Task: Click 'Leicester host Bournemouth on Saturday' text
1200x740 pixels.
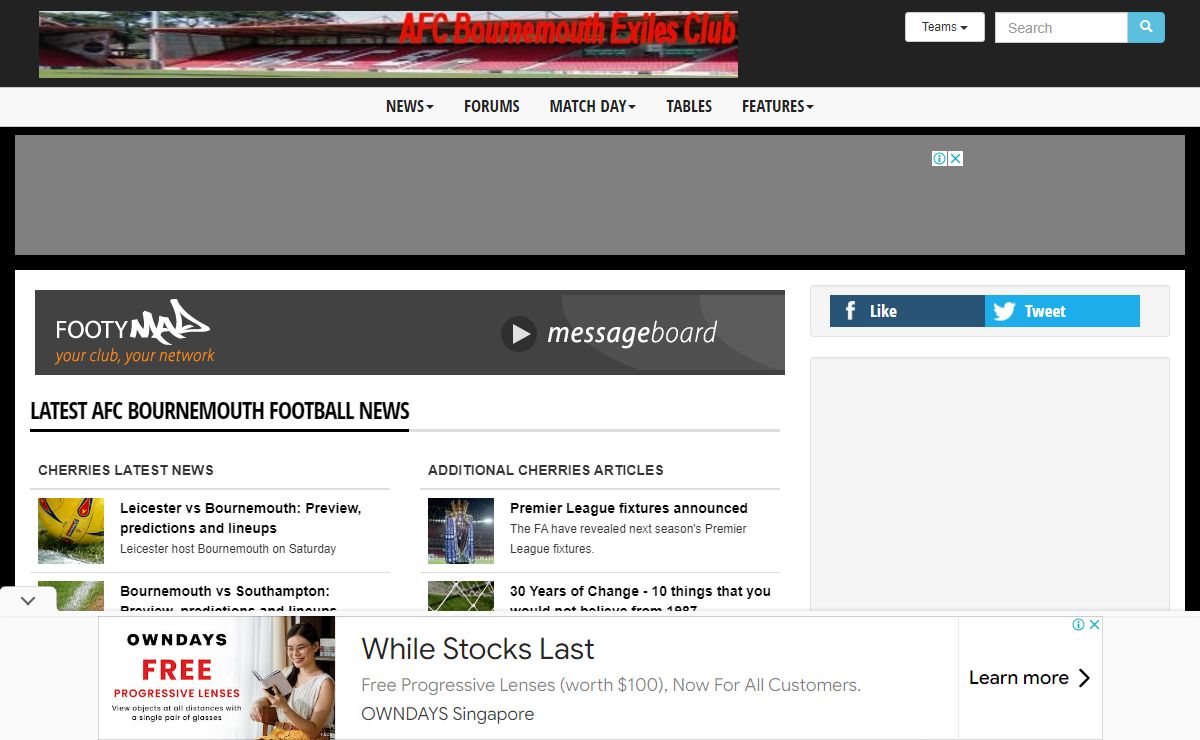Action: pyautogui.click(x=228, y=549)
